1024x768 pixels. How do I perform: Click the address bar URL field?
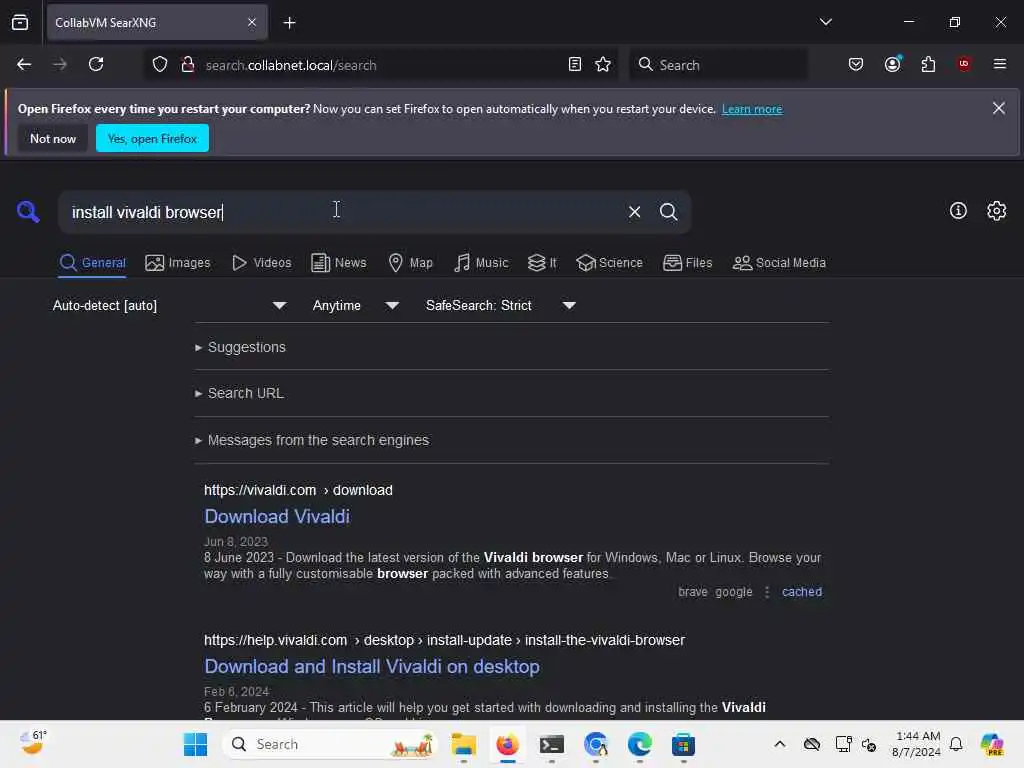pyautogui.click(x=380, y=65)
